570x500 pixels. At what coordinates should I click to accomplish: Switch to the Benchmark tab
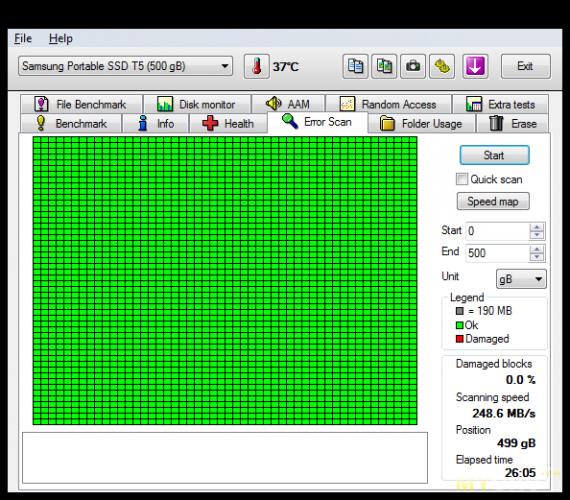pyautogui.click(x=71, y=124)
